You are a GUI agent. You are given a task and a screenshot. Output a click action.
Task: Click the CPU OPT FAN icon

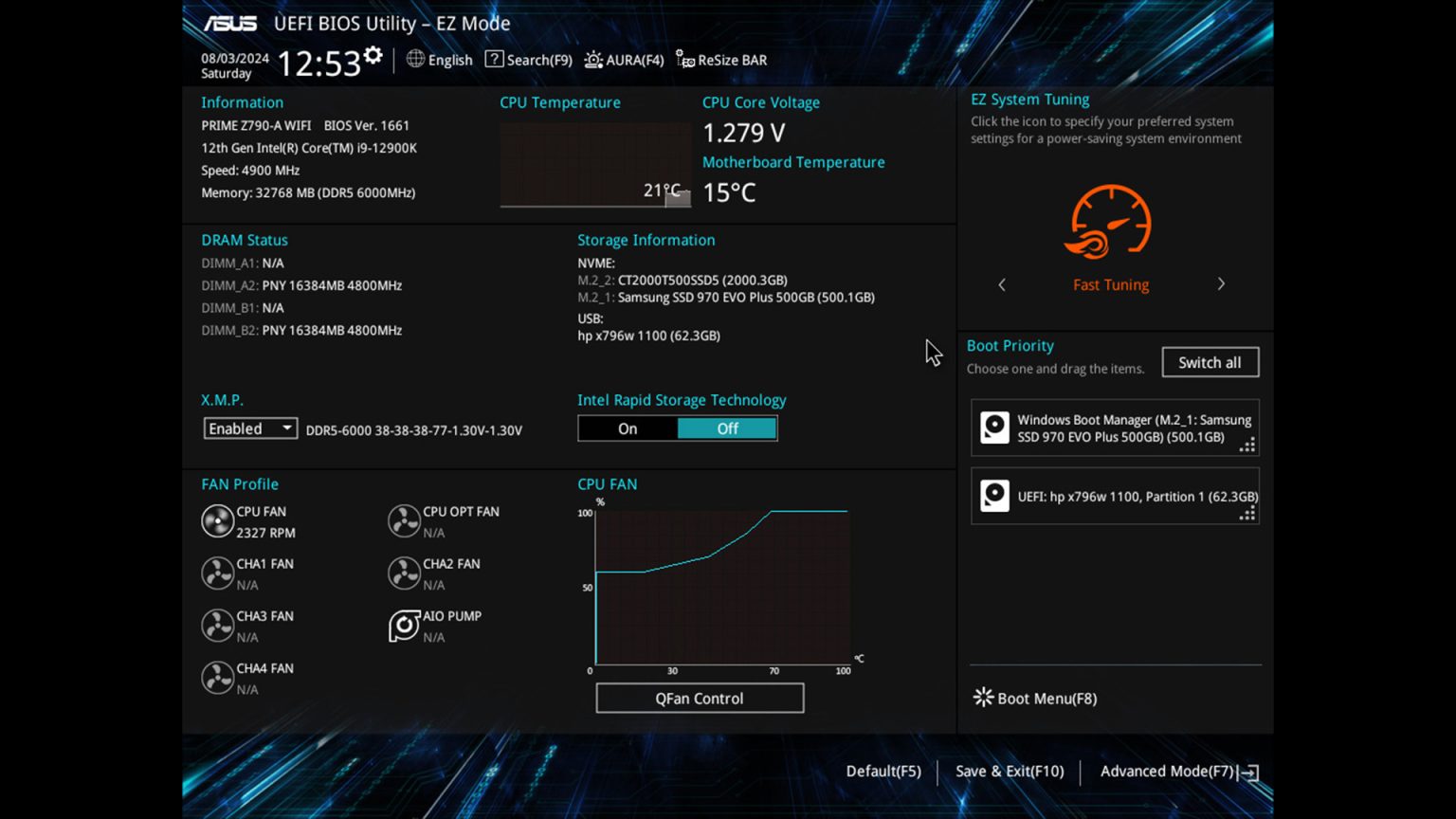pyautogui.click(x=404, y=521)
